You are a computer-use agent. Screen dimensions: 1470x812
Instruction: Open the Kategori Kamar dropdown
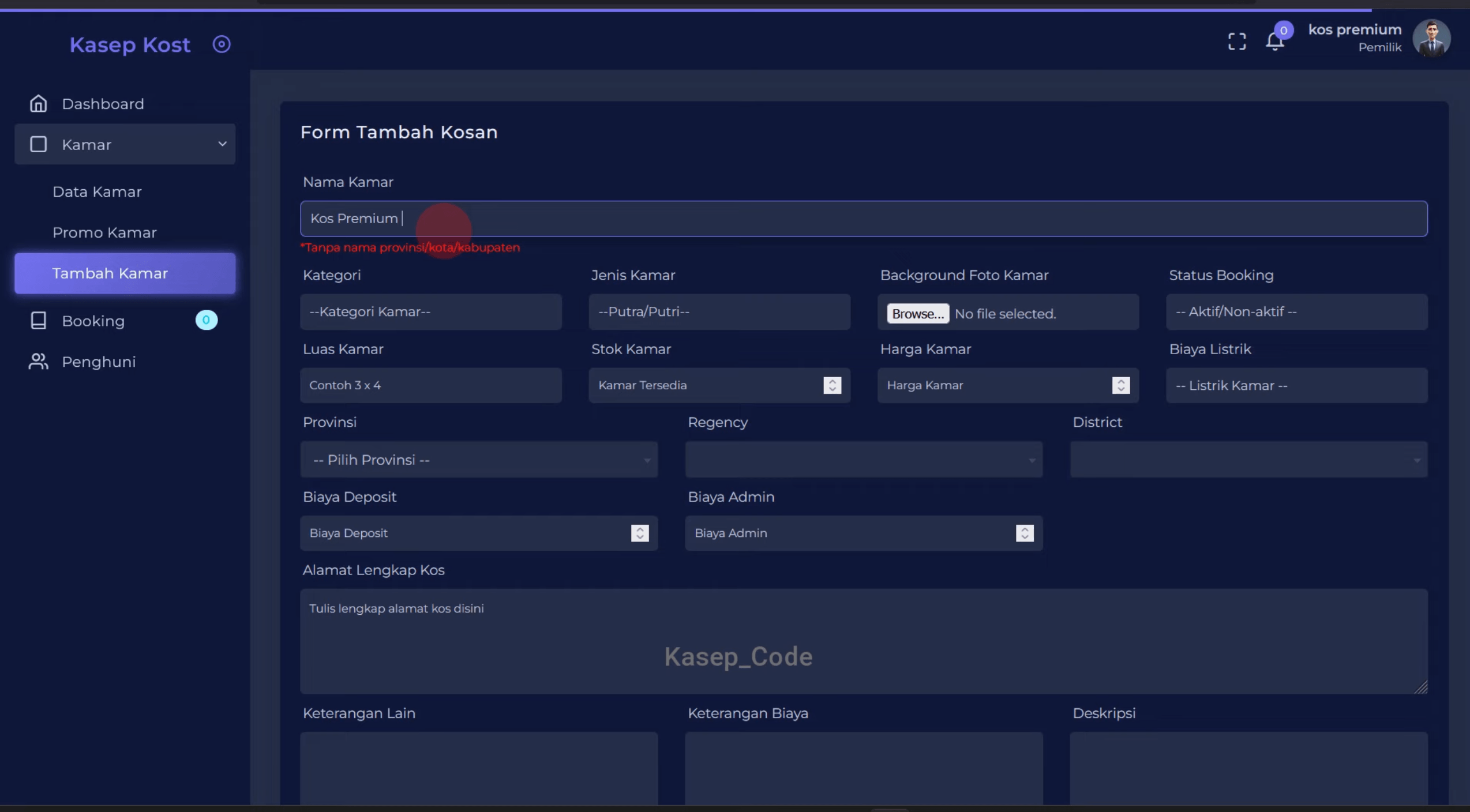point(430,312)
